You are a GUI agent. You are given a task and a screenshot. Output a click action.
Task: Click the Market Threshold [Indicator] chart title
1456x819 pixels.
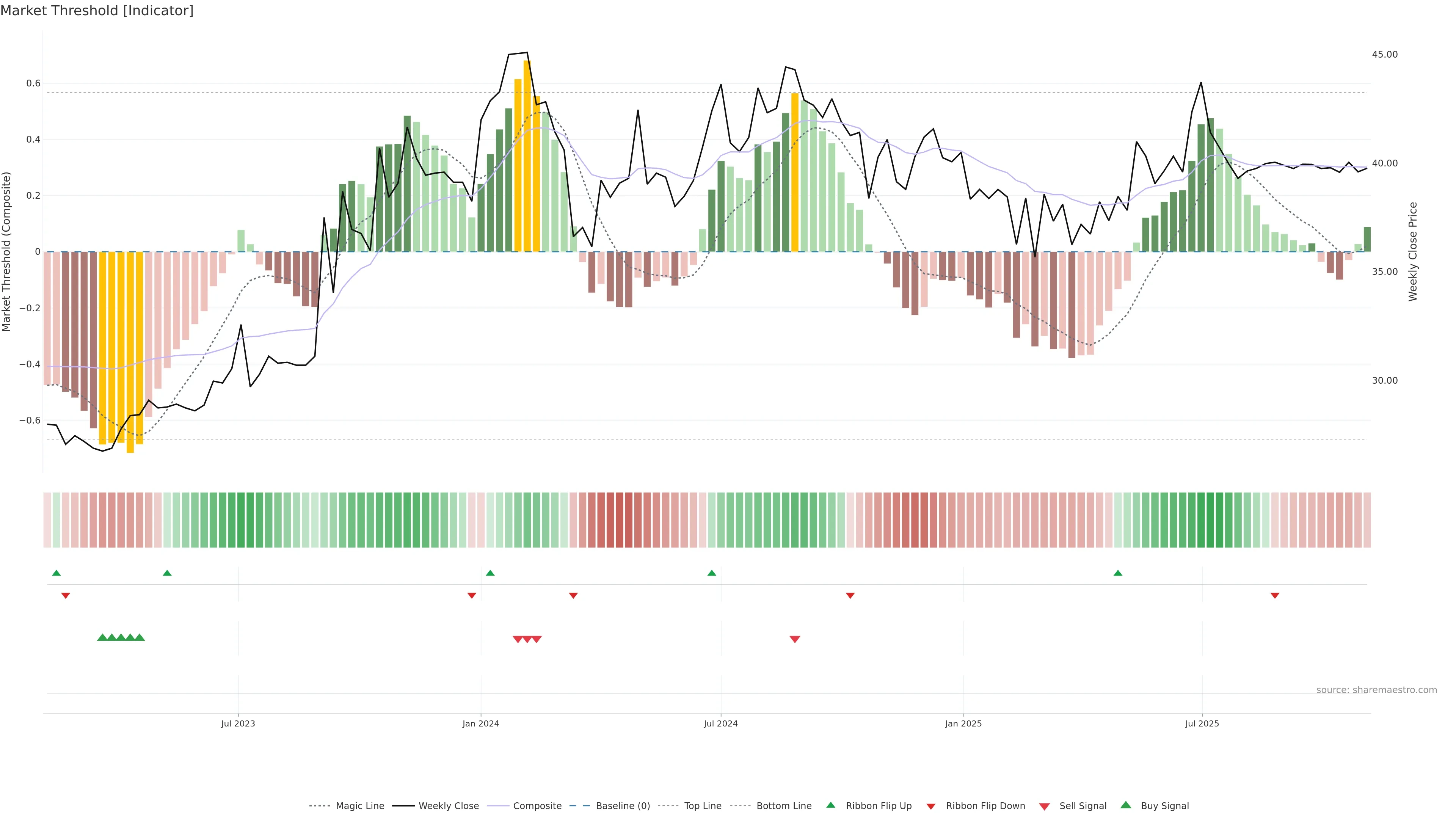click(x=97, y=11)
